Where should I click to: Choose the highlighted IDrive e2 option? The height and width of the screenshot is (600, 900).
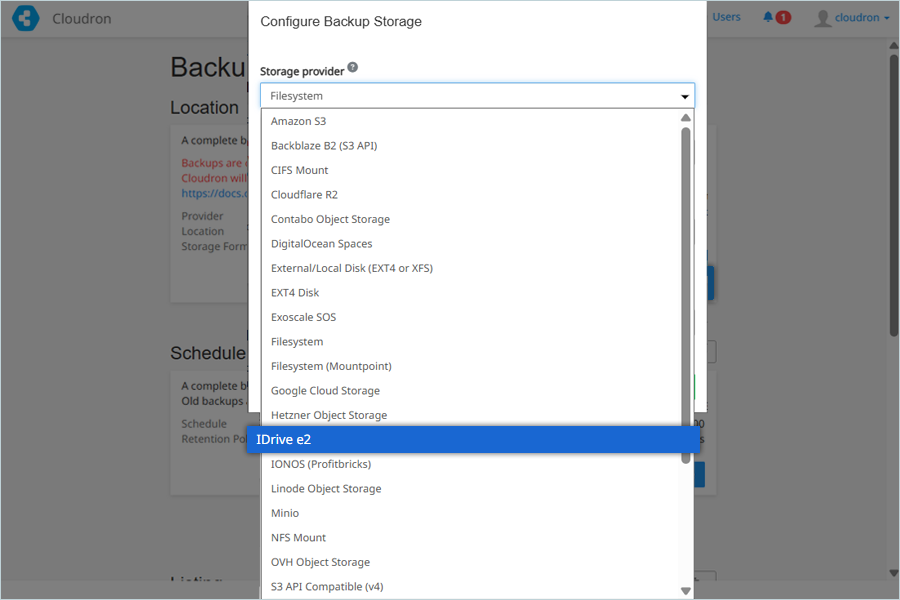click(x=474, y=440)
